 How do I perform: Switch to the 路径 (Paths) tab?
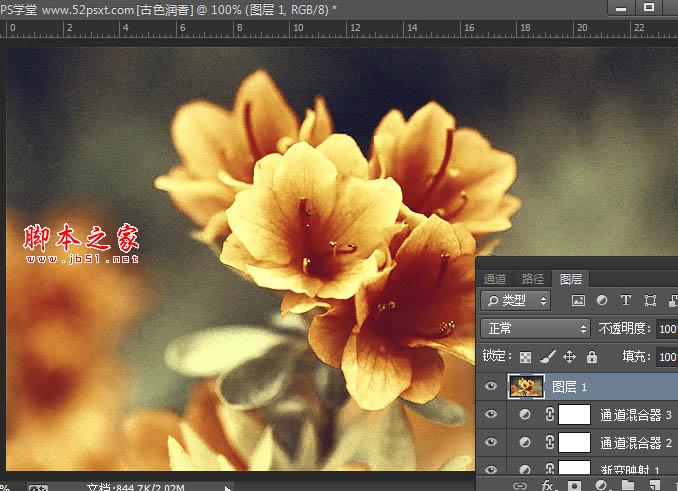533,279
